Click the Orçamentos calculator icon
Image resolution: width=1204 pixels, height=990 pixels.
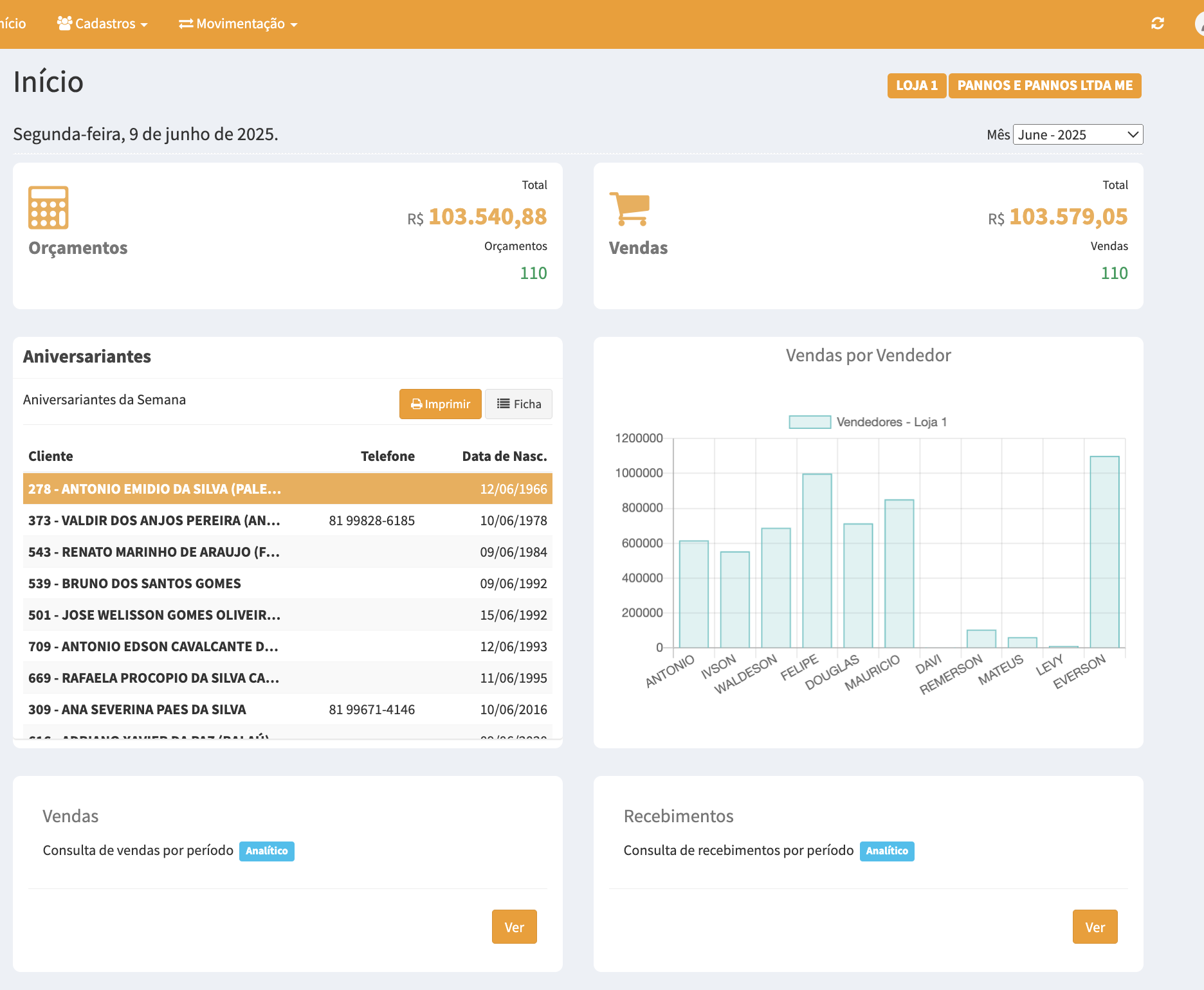(48, 208)
